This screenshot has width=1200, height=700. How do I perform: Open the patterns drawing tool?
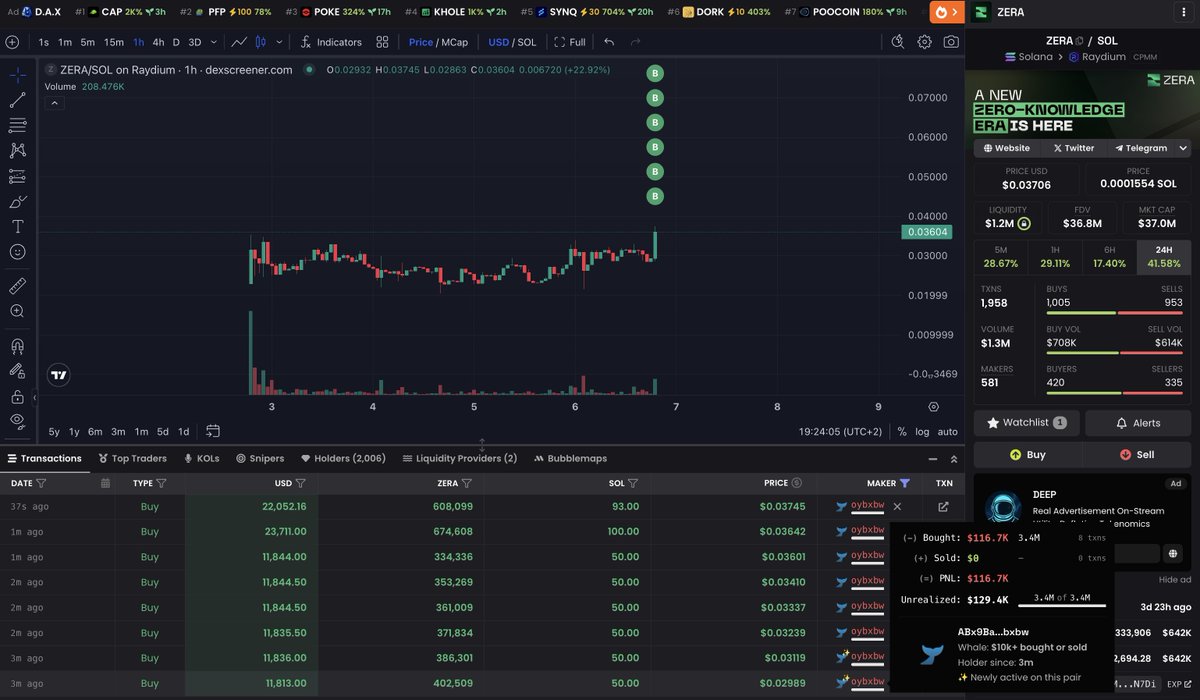tap(17, 151)
